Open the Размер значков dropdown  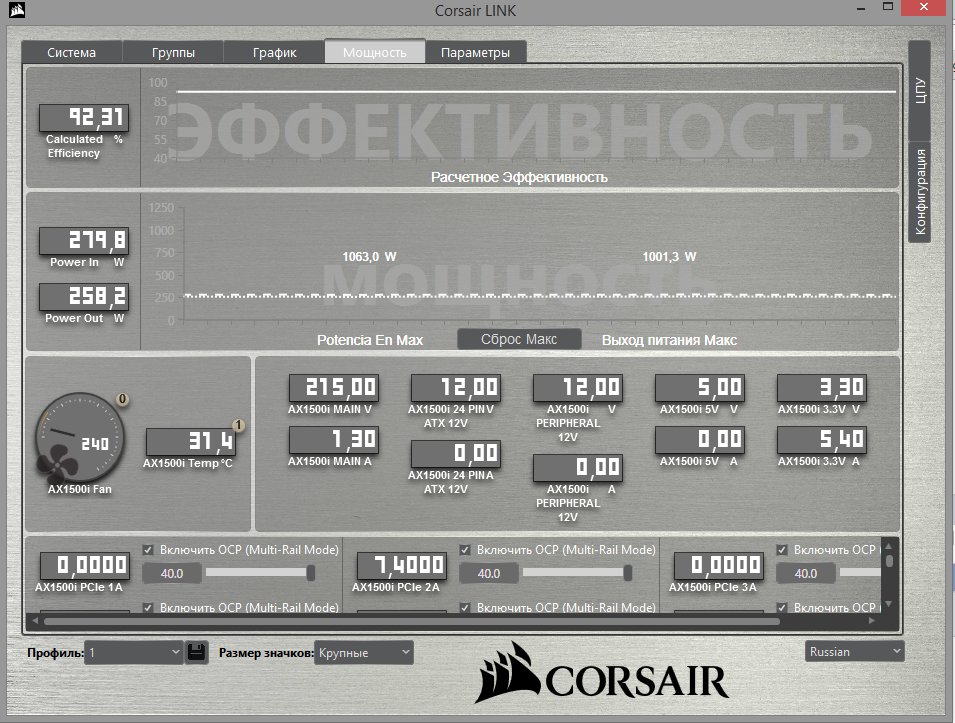(x=364, y=652)
